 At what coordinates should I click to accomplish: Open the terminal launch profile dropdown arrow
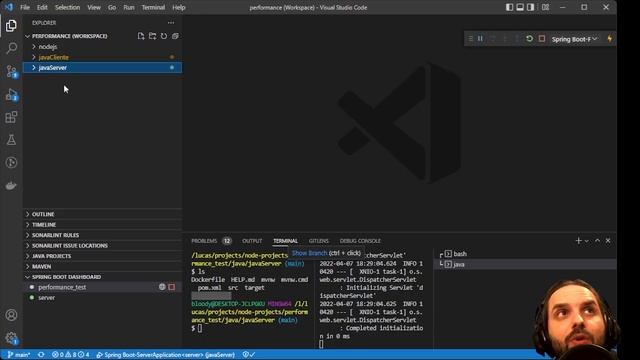(x=587, y=241)
